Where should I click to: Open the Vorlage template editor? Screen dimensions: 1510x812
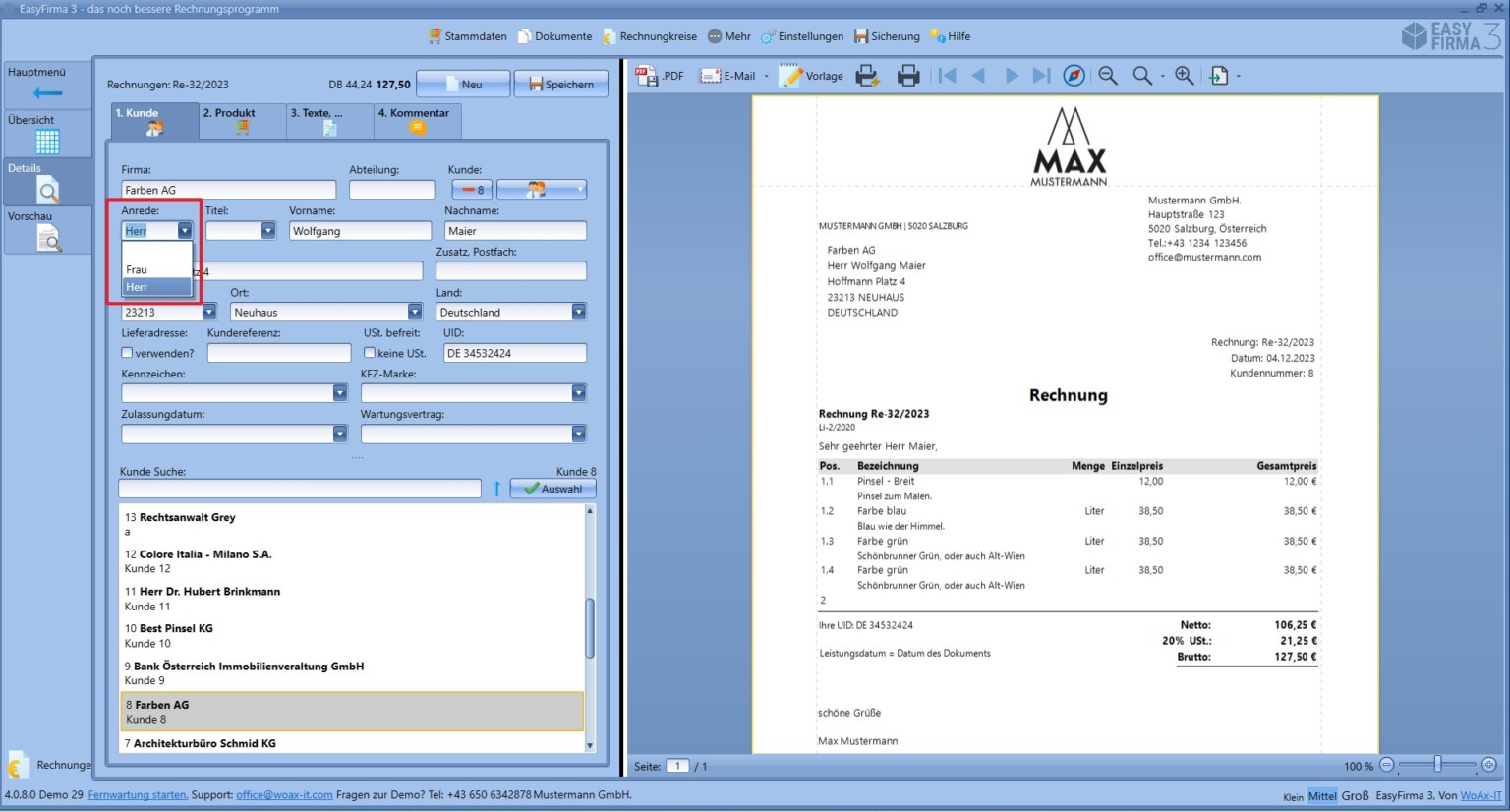pos(812,76)
